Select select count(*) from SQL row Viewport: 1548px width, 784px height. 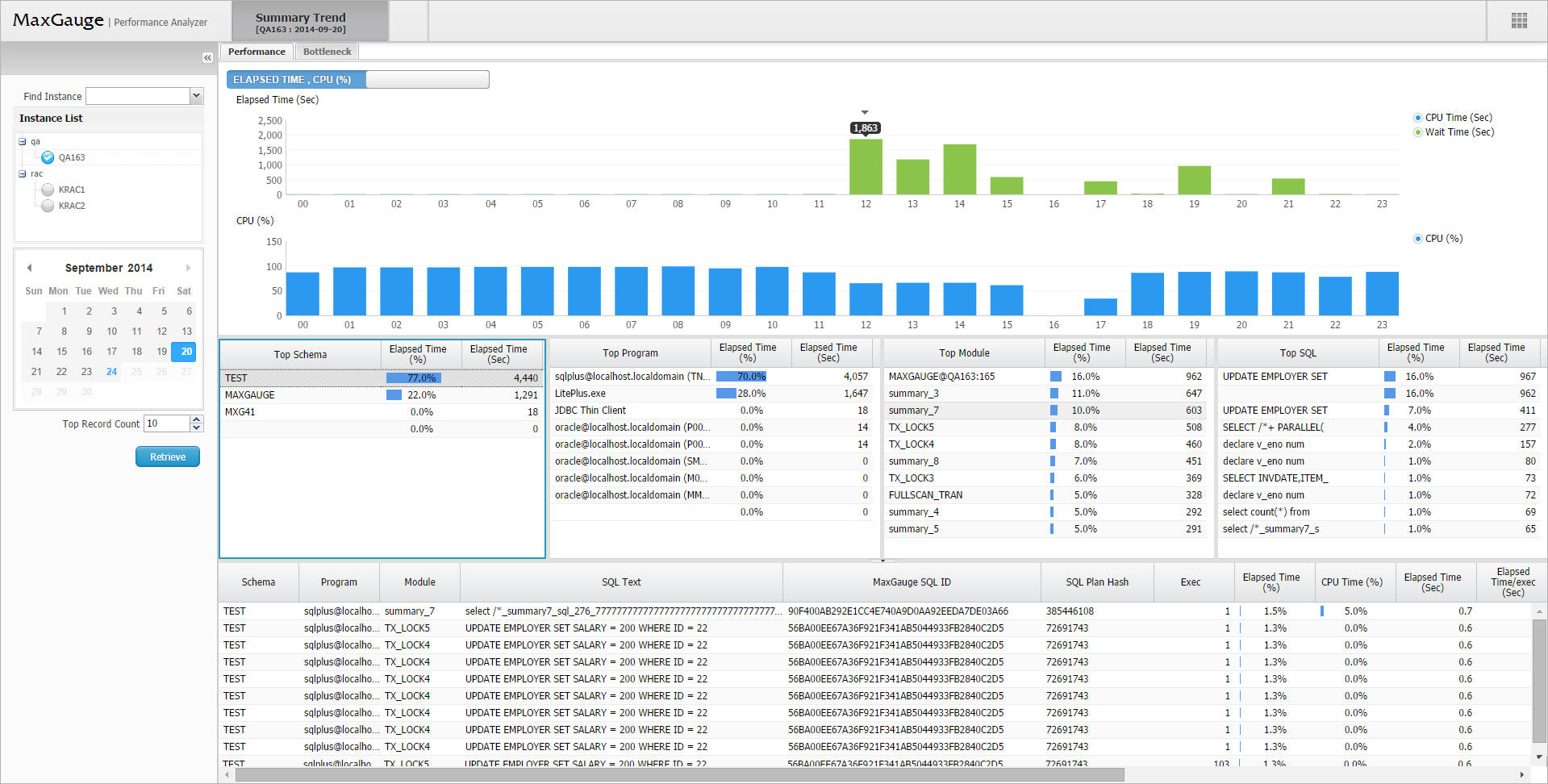(1379, 511)
